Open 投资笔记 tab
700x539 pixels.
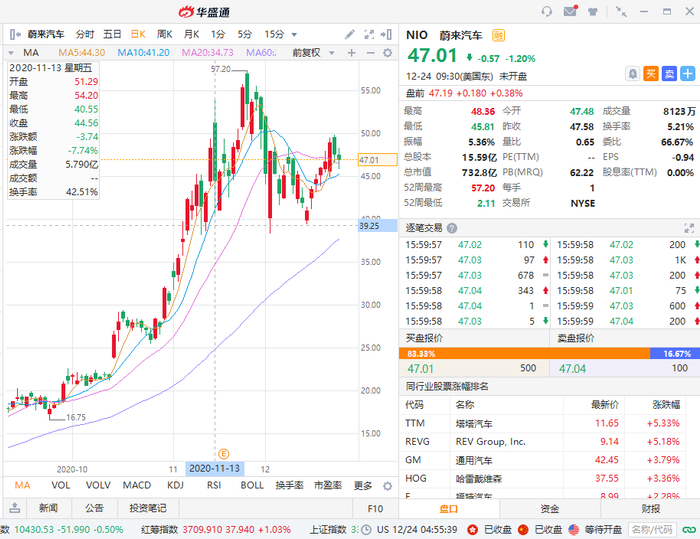(x=148, y=508)
